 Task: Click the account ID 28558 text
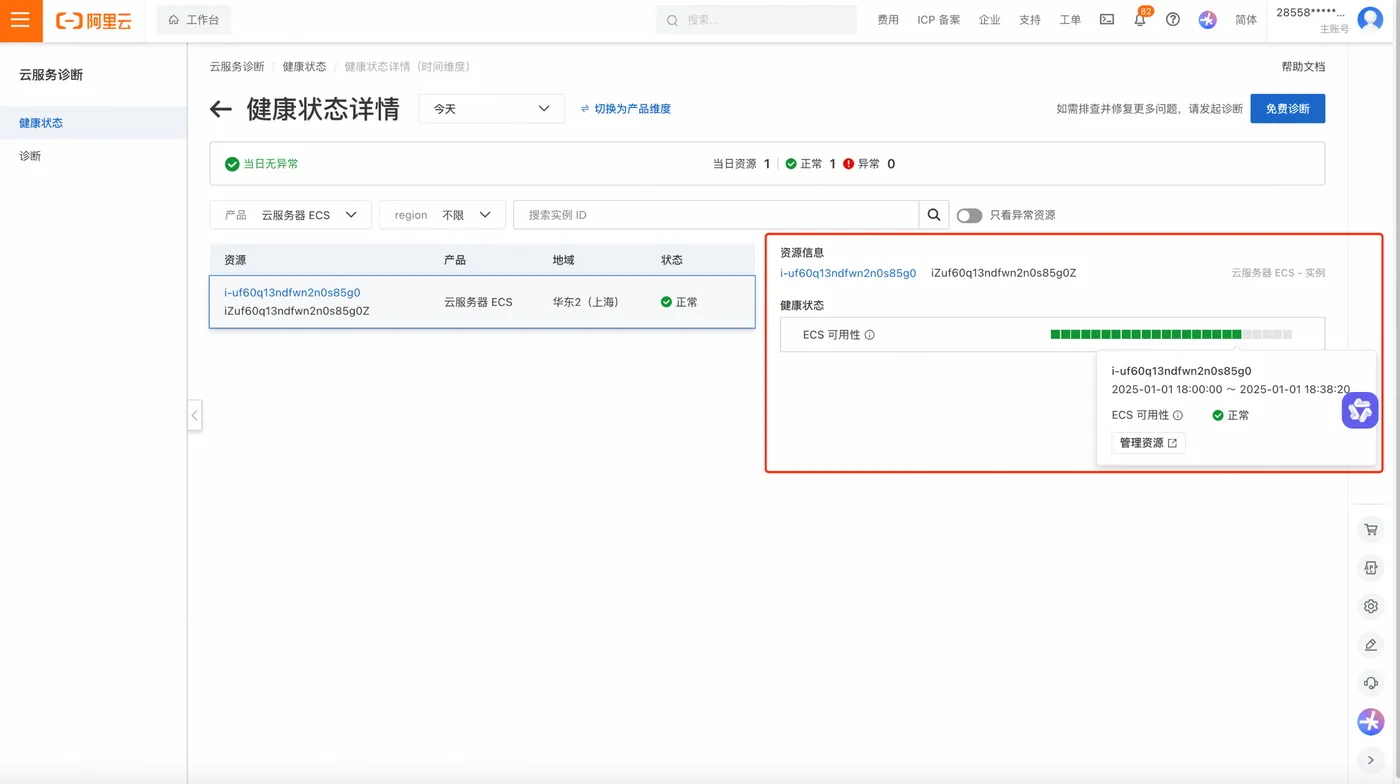(x=1311, y=13)
